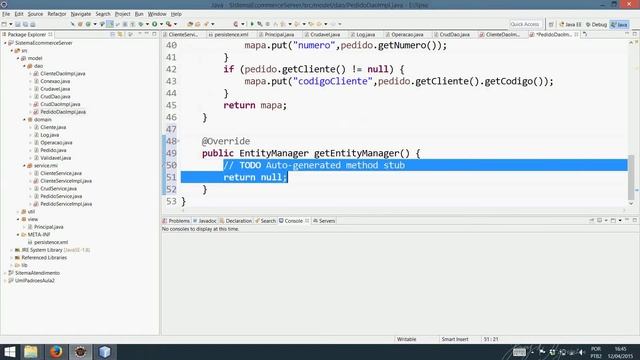This screenshot has width=640, height=360.
Task: Click Collapse All icon in Package Explorer
Action: pos(113,35)
